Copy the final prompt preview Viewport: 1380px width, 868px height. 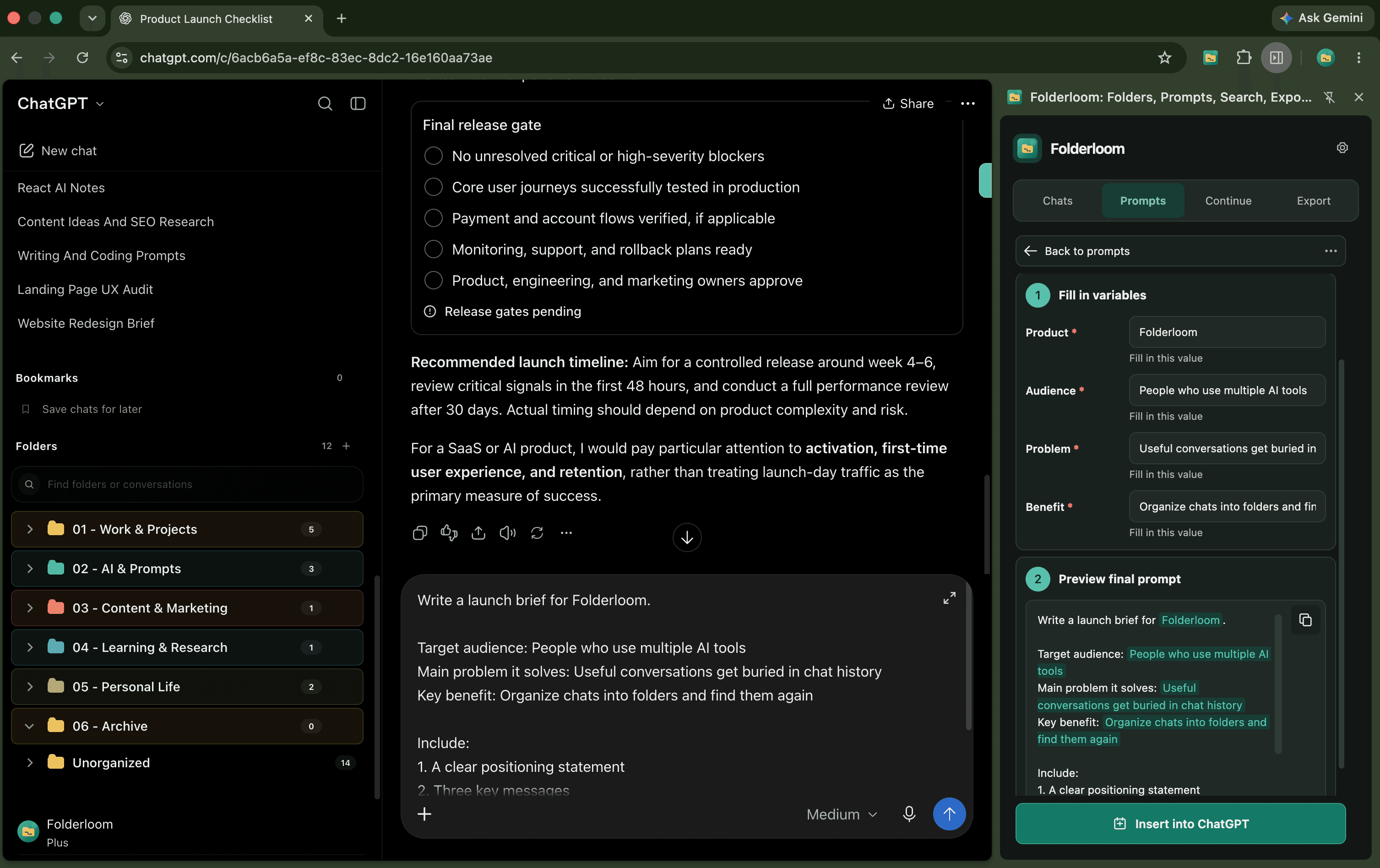(1305, 620)
